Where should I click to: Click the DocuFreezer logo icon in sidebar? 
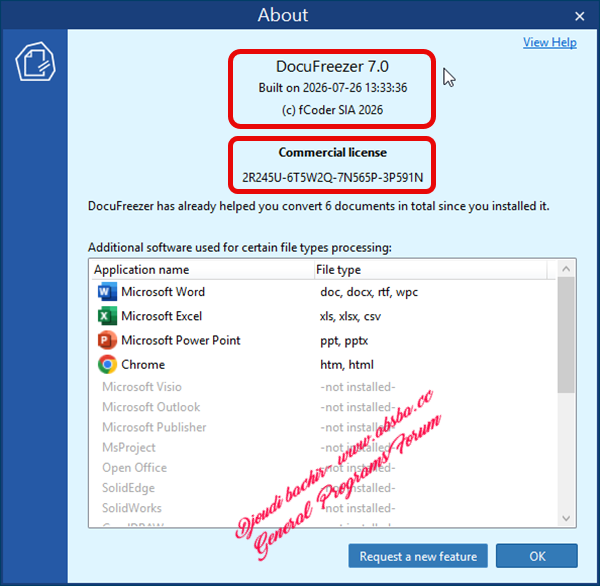tap(35, 61)
